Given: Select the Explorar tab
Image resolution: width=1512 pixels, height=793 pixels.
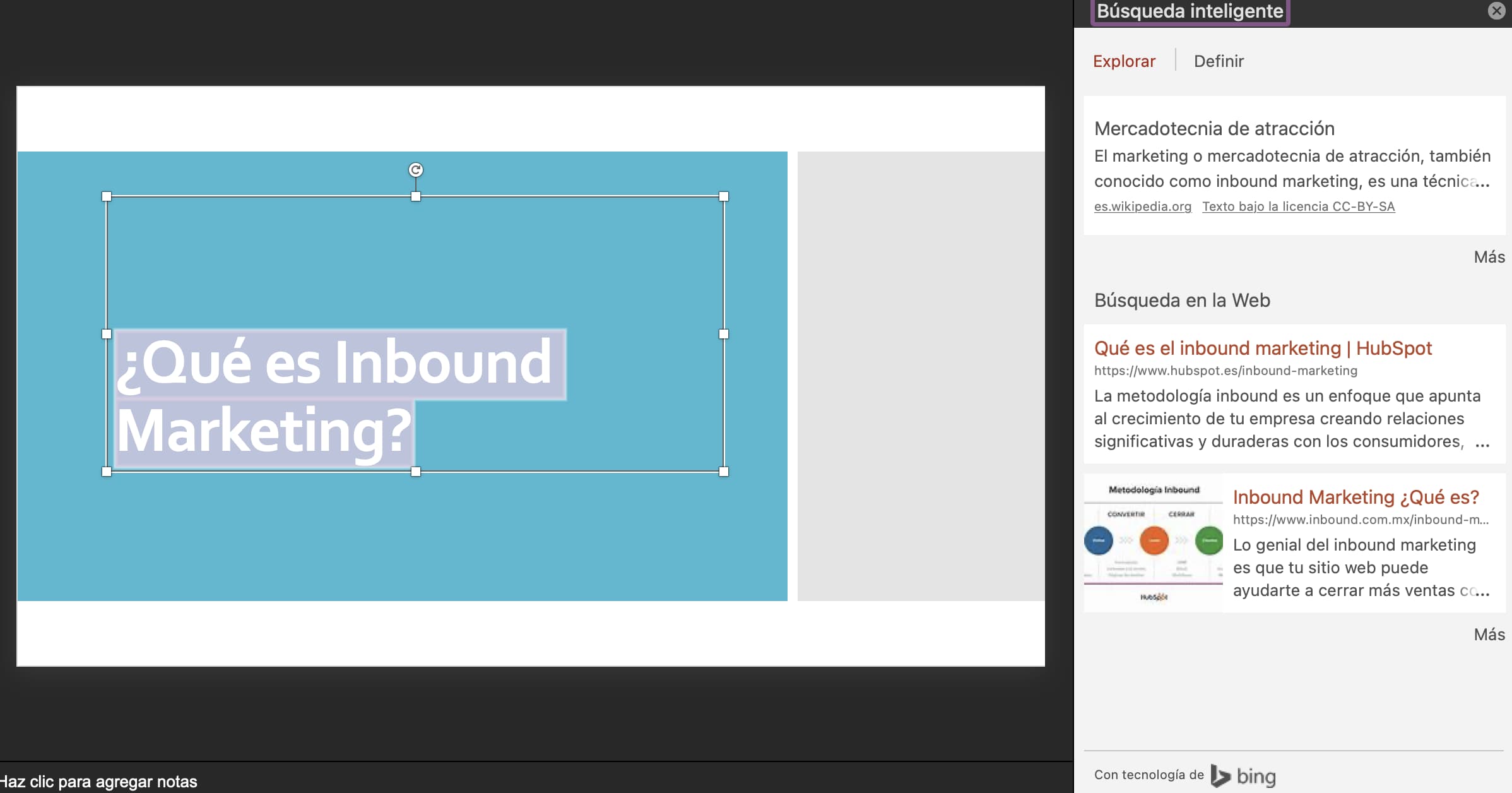Looking at the screenshot, I should pos(1125,61).
